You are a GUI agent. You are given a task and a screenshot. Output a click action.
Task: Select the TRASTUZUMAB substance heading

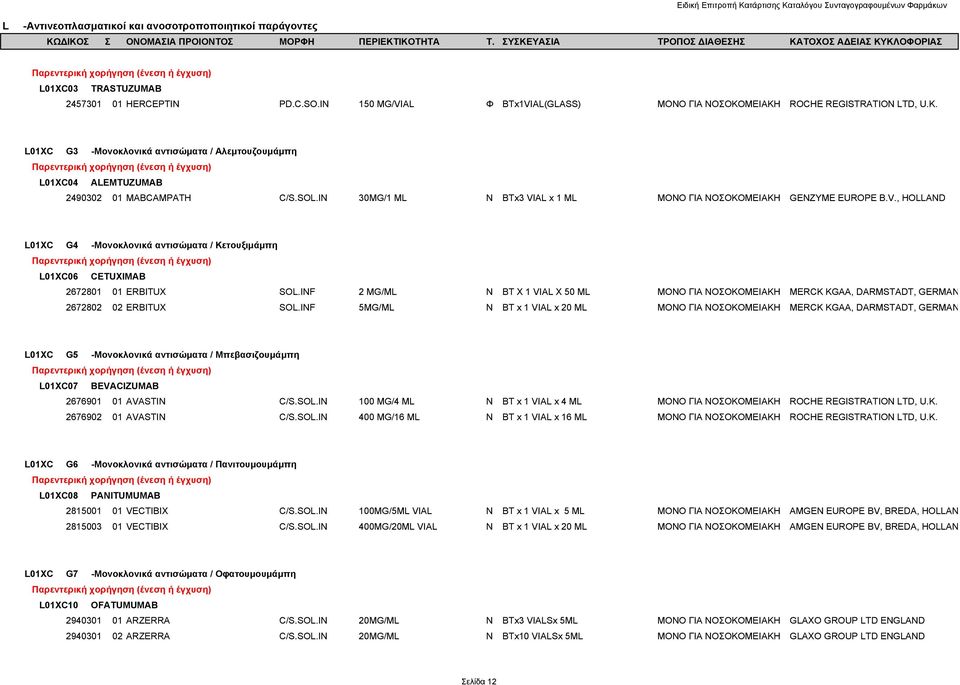pos(126,89)
